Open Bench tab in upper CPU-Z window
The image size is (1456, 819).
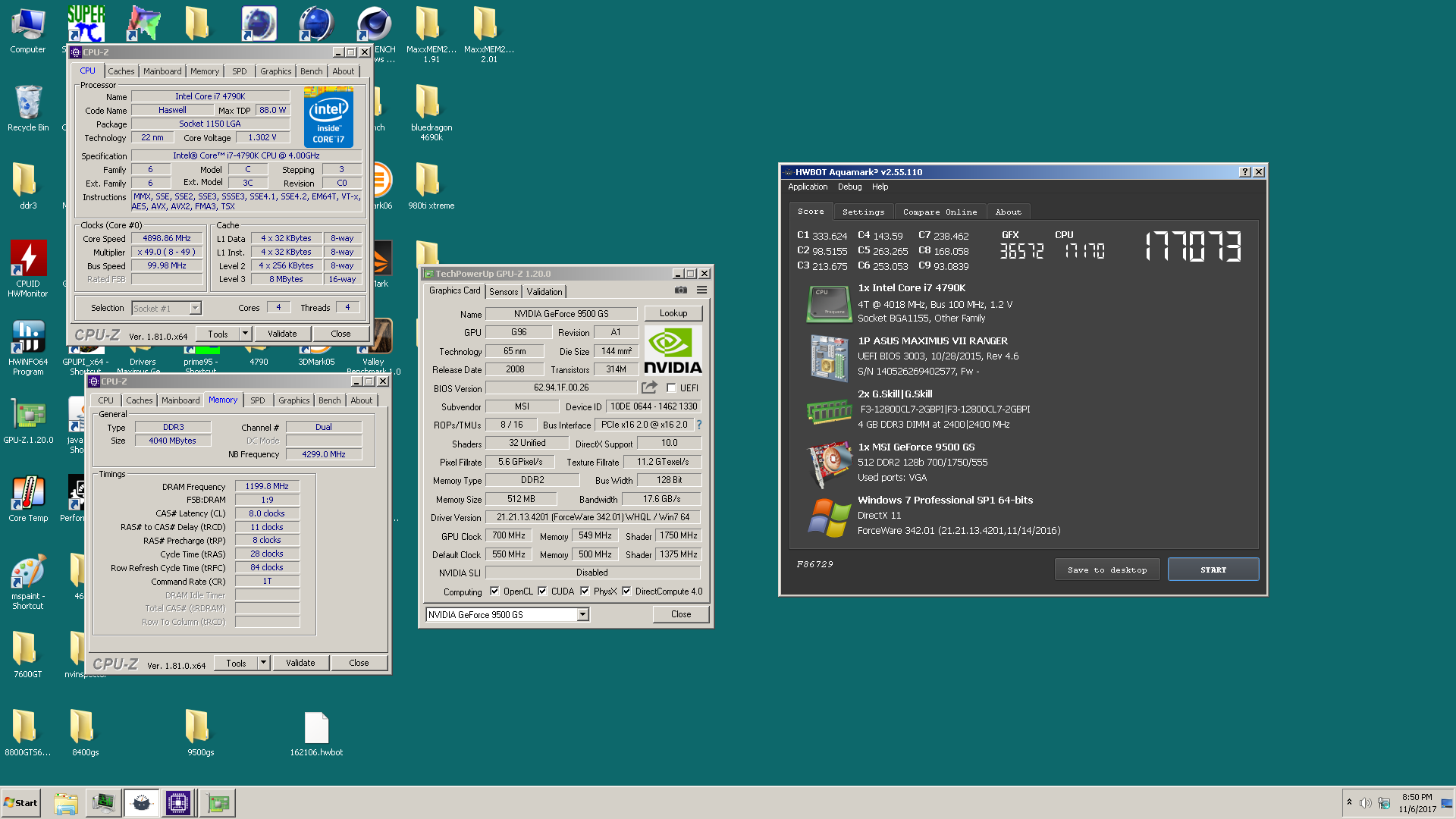pos(312,71)
